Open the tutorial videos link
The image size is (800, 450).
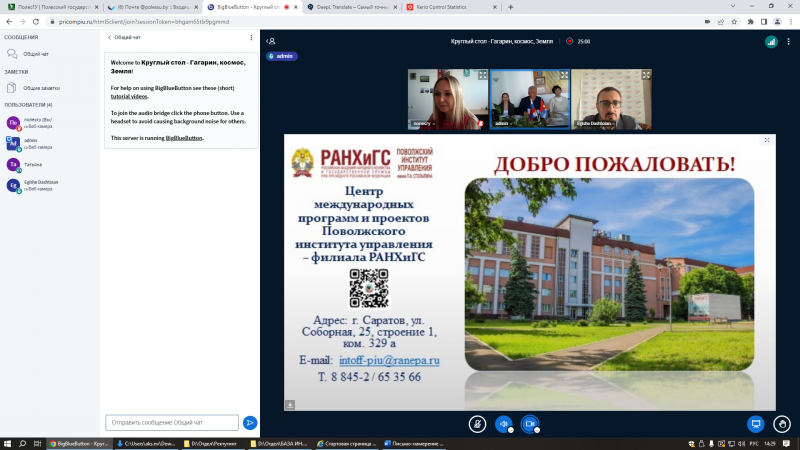pos(129,96)
